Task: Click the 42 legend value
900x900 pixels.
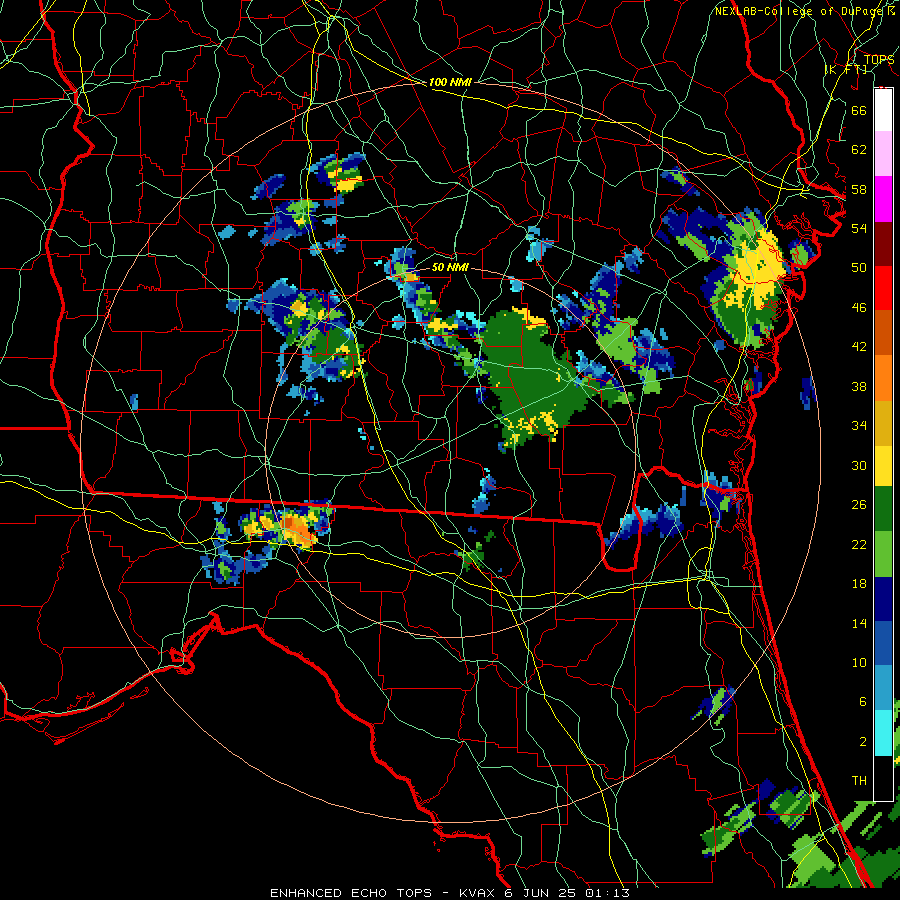Action: click(859, 347)
